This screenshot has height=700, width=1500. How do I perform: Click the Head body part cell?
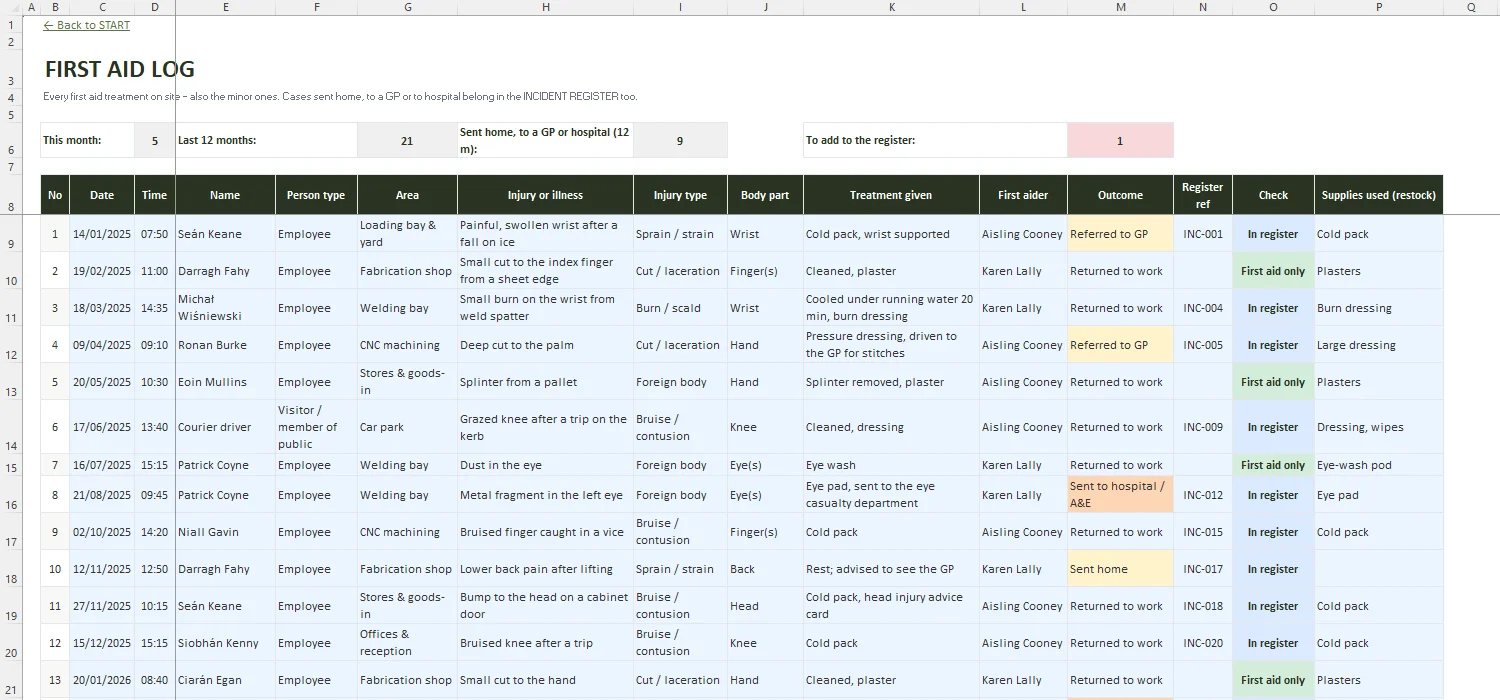click(x=765, y=606)
